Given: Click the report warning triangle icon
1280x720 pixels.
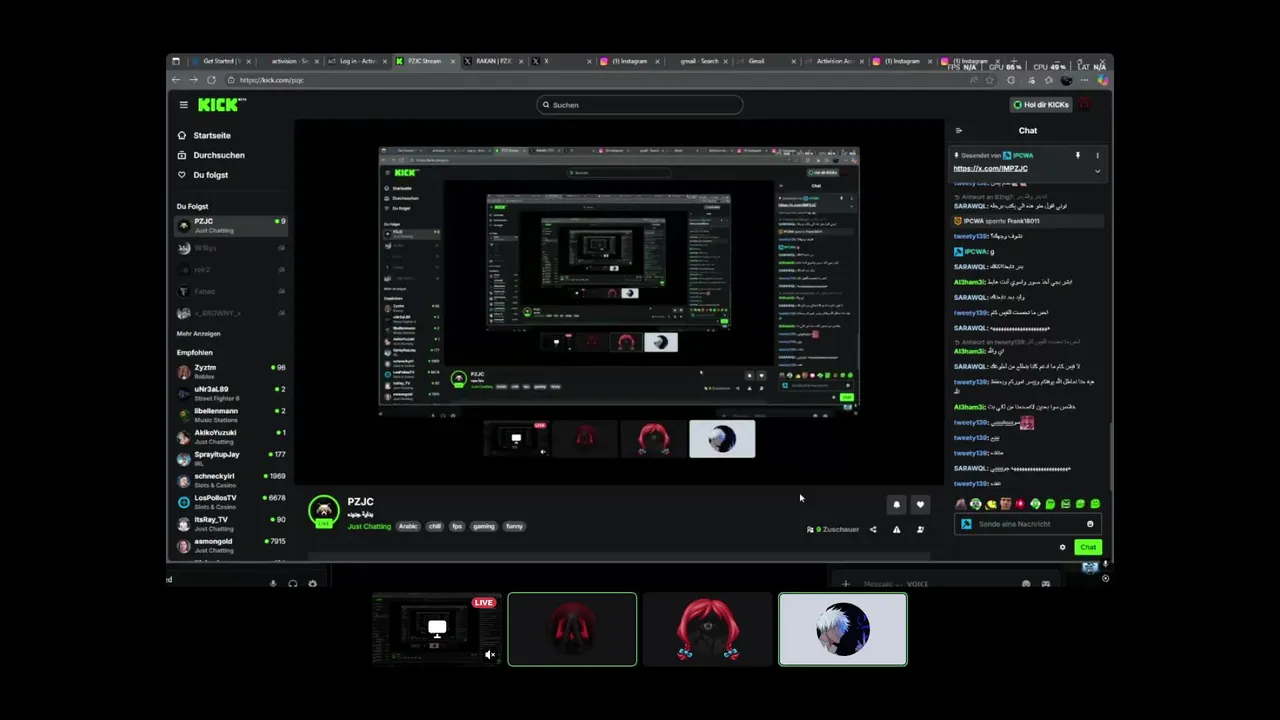Looking at the screenshot, I should 896,530.
